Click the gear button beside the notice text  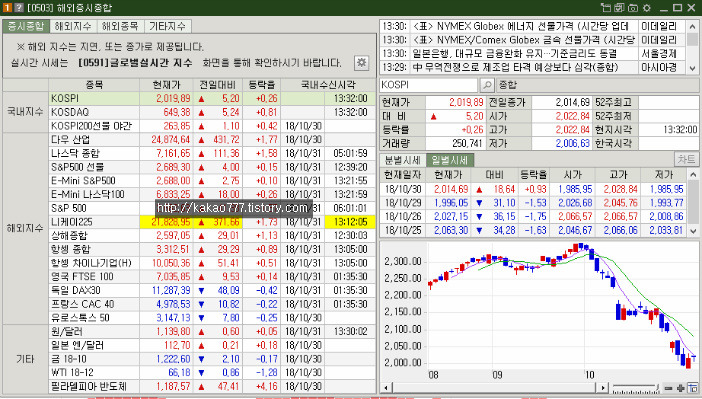(x=361, y=63)
